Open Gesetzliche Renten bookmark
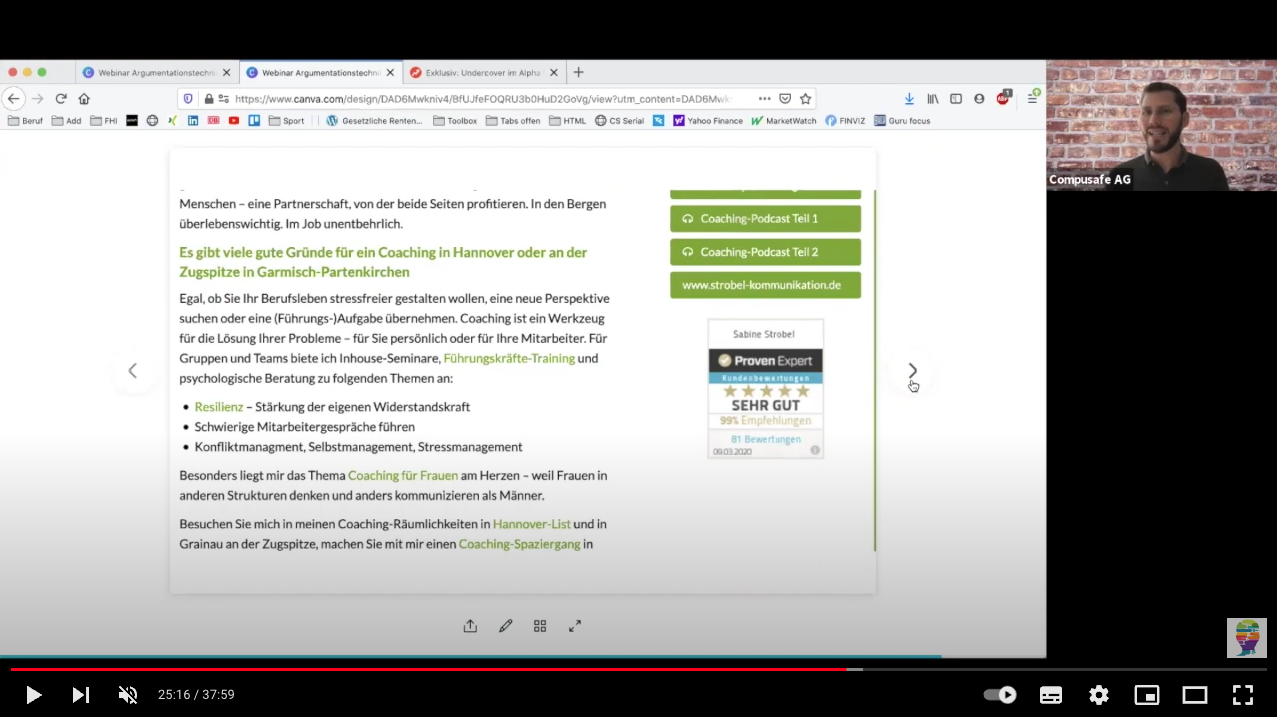 [375, 121]
